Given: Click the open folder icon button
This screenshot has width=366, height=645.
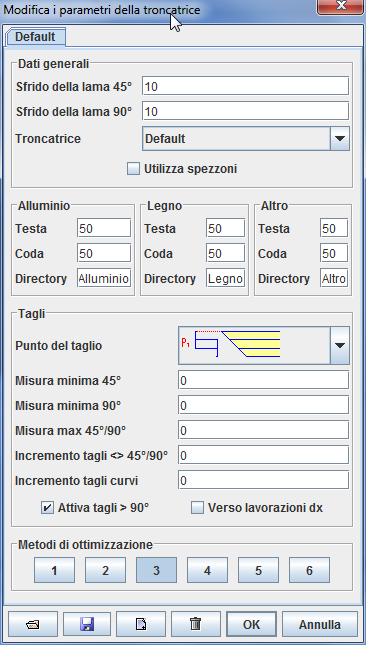Looking at the screenshot, I should (x=32, y=624).
